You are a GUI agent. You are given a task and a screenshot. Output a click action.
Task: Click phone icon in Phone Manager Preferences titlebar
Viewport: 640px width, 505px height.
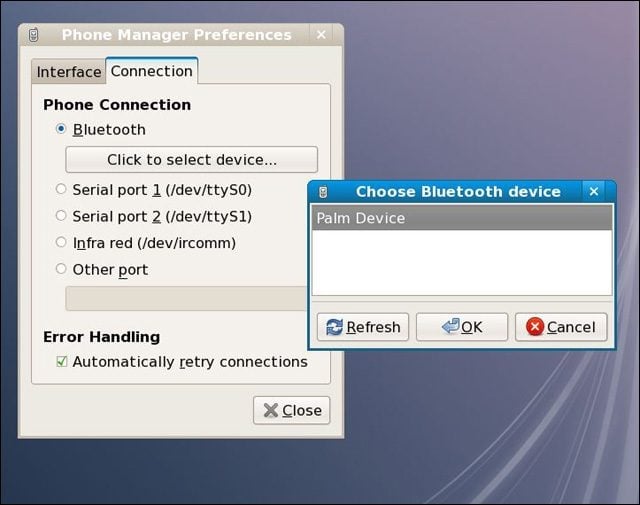pos(34,35)
